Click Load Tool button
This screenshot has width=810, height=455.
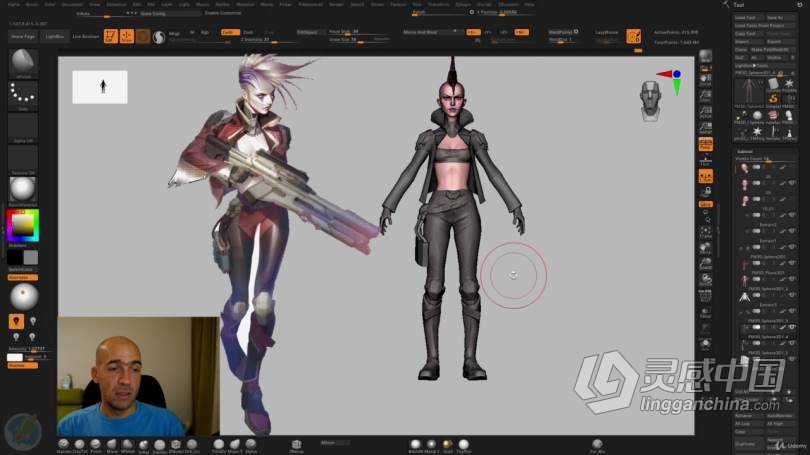pyautogui.click(x=749, y=18)
